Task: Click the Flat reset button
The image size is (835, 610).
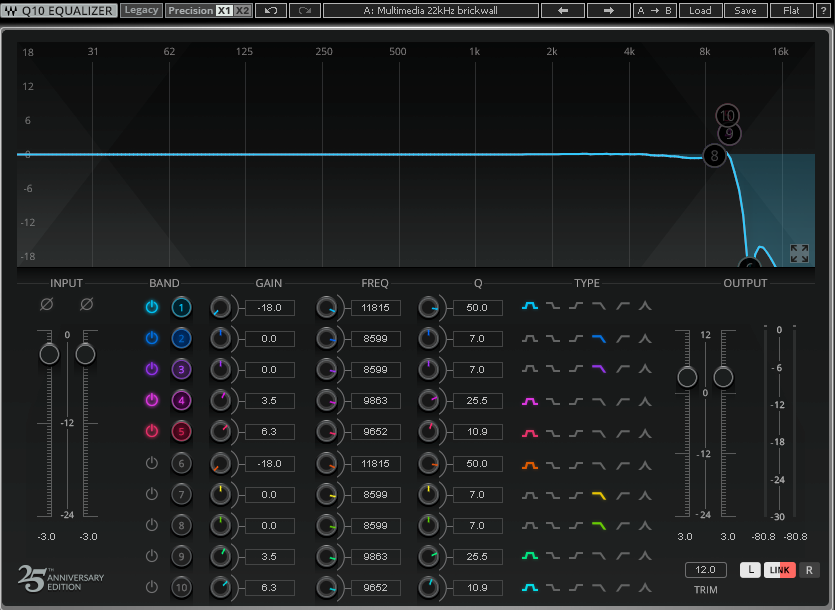Action: pyautogui.click(x=791, y=10)
